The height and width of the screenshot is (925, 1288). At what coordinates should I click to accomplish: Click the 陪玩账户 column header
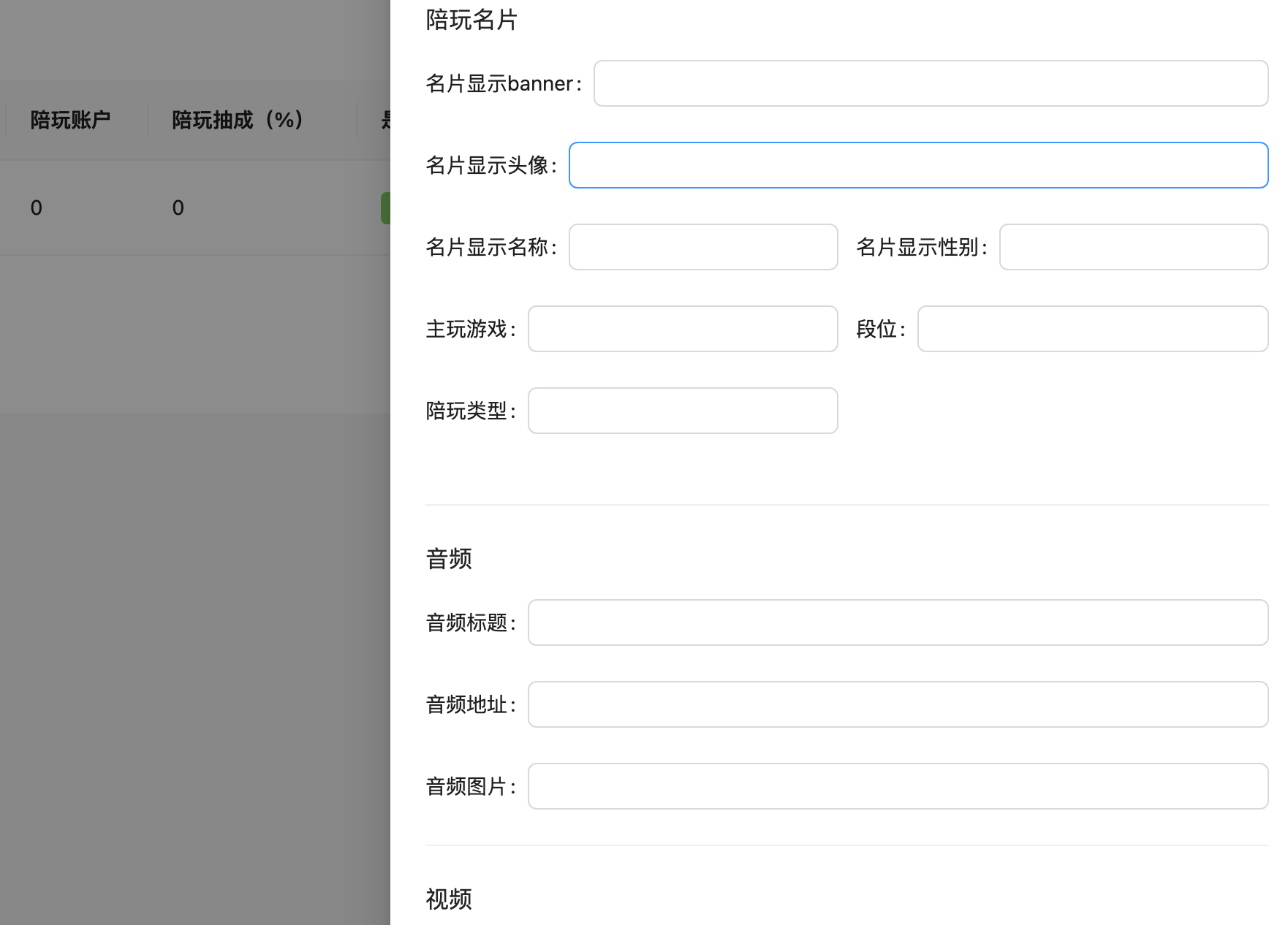[70, 120]
